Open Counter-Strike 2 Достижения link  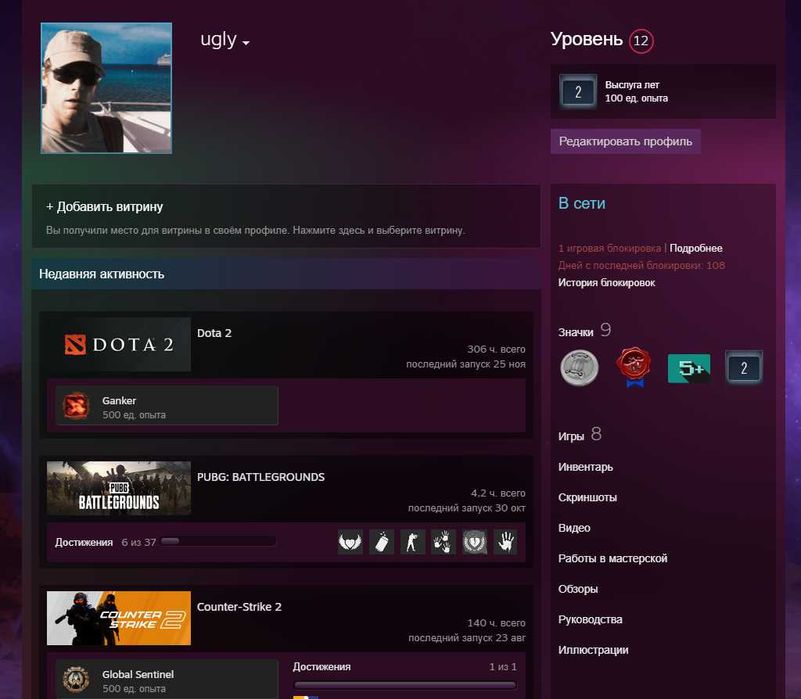pos(322,667)
